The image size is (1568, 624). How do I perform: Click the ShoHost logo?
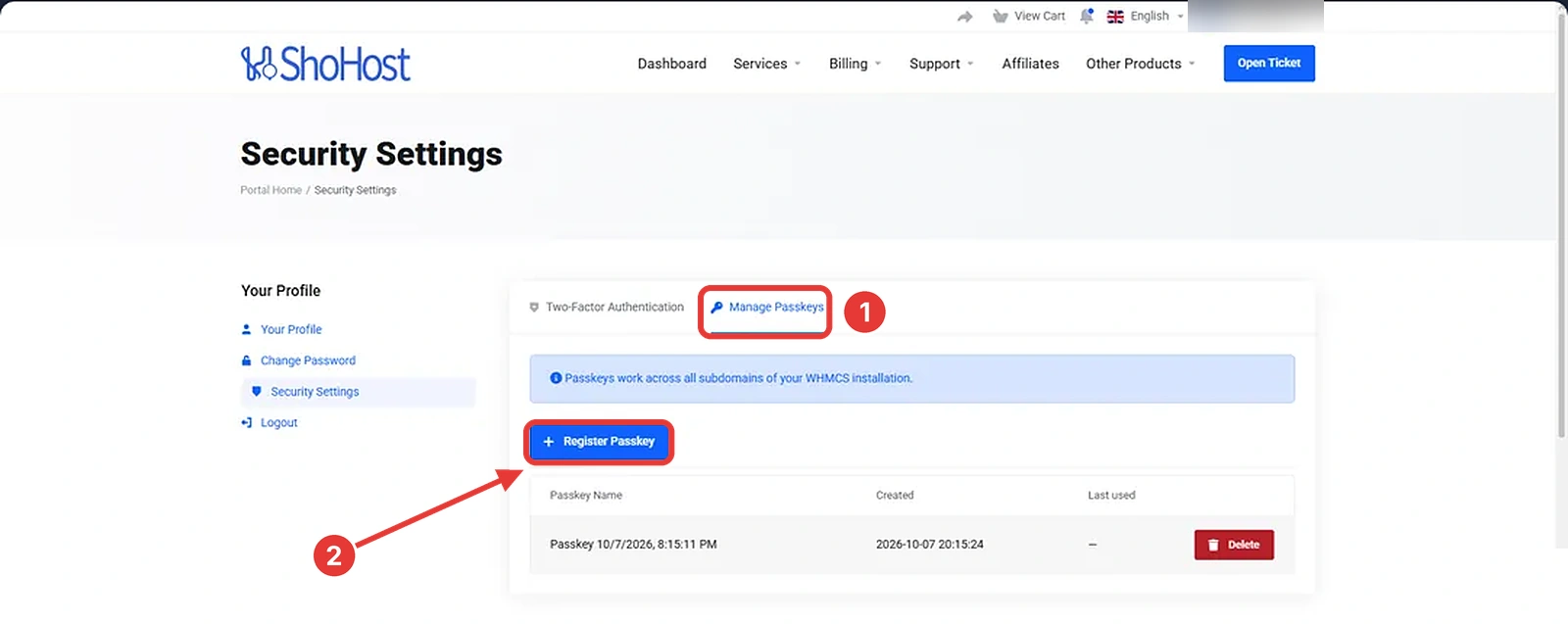pyautogui.click(x=325, y=64)
